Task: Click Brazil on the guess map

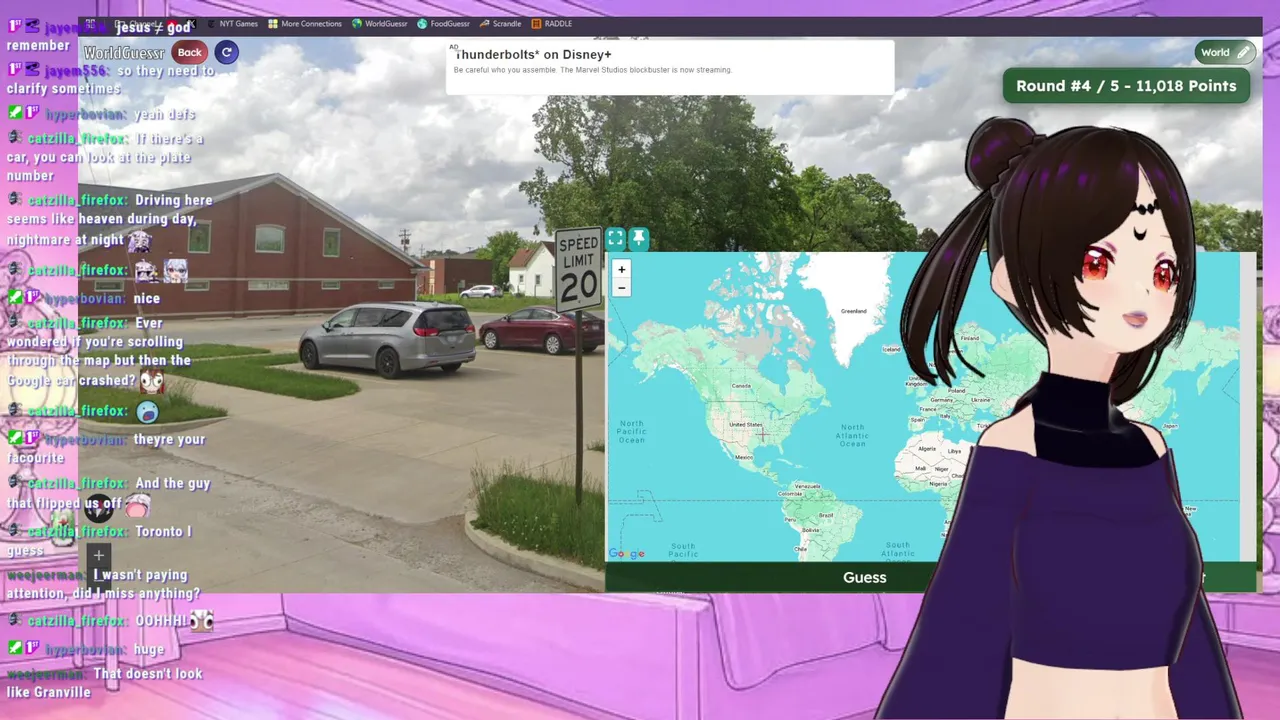Action: tap(826, 515)
